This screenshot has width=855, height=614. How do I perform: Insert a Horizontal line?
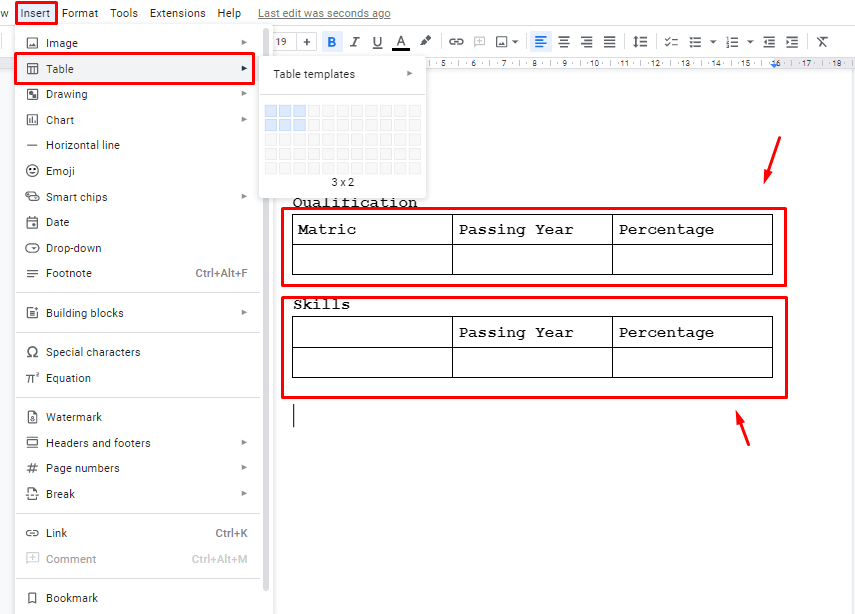[137, 145]
